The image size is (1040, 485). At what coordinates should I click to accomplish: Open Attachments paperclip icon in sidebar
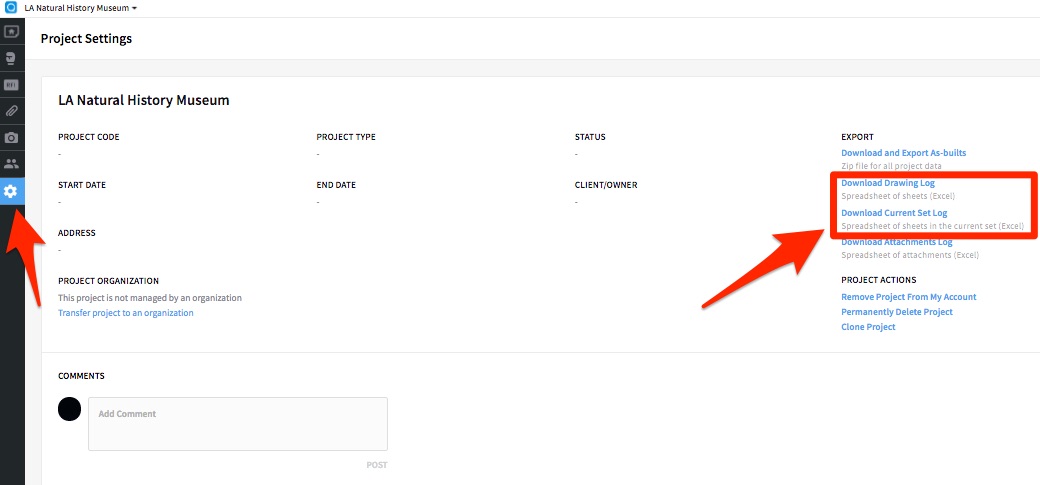11,111
